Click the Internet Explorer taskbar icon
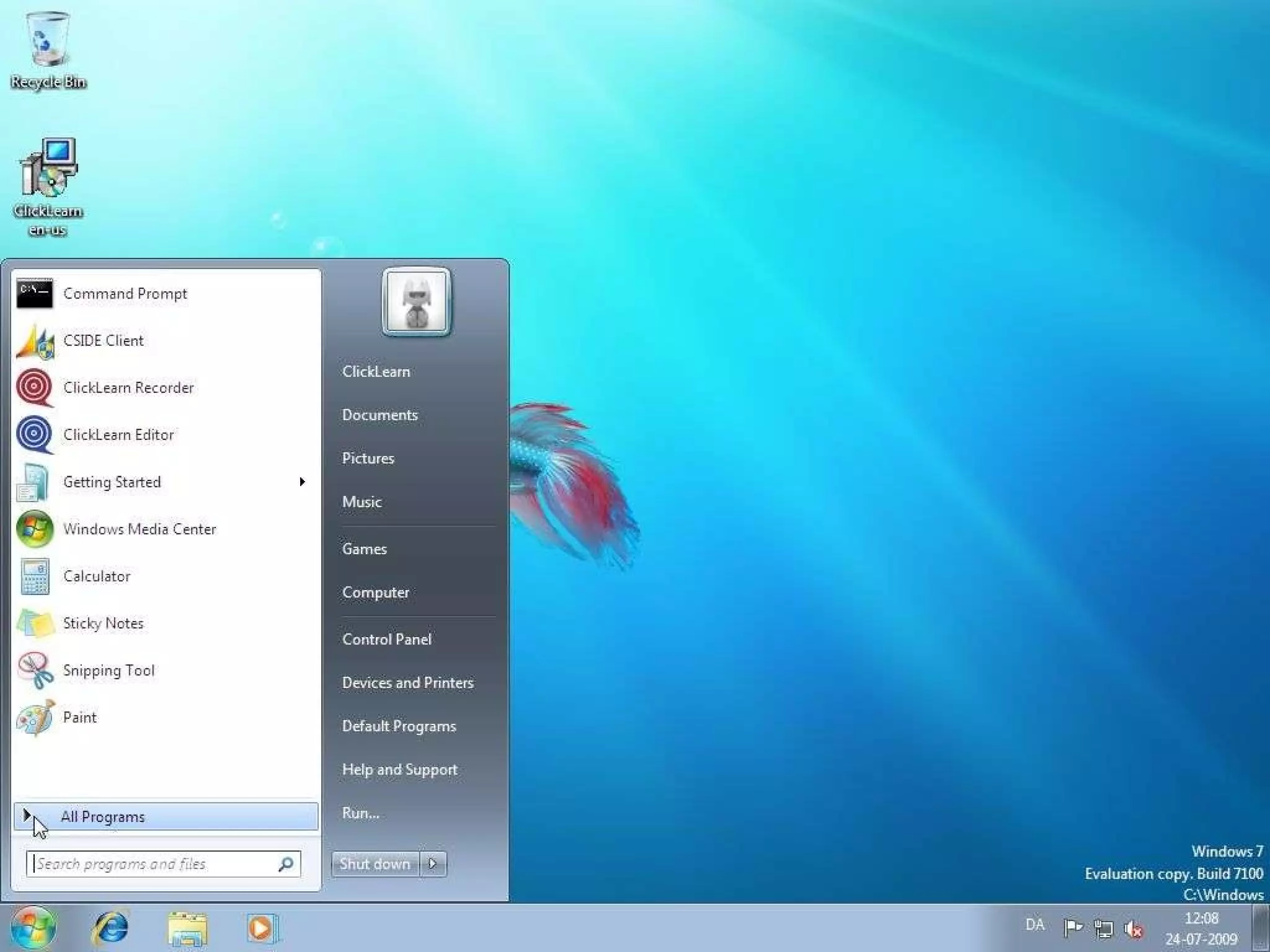Viewport: 1270px width, 952px height. [110, 928]
